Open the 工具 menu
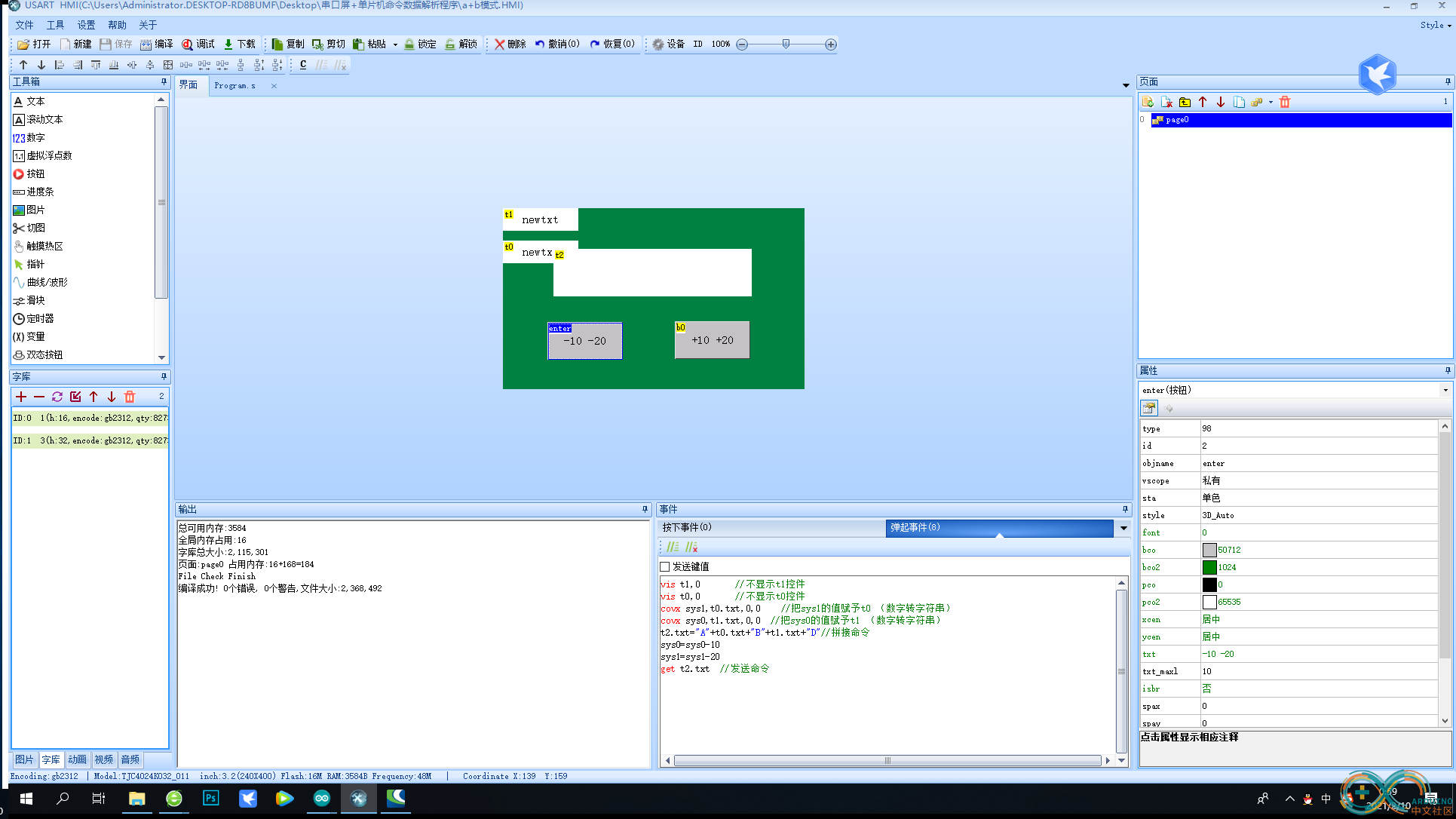This screenshot has height=819, width=1456. click(x=55, y=25)
